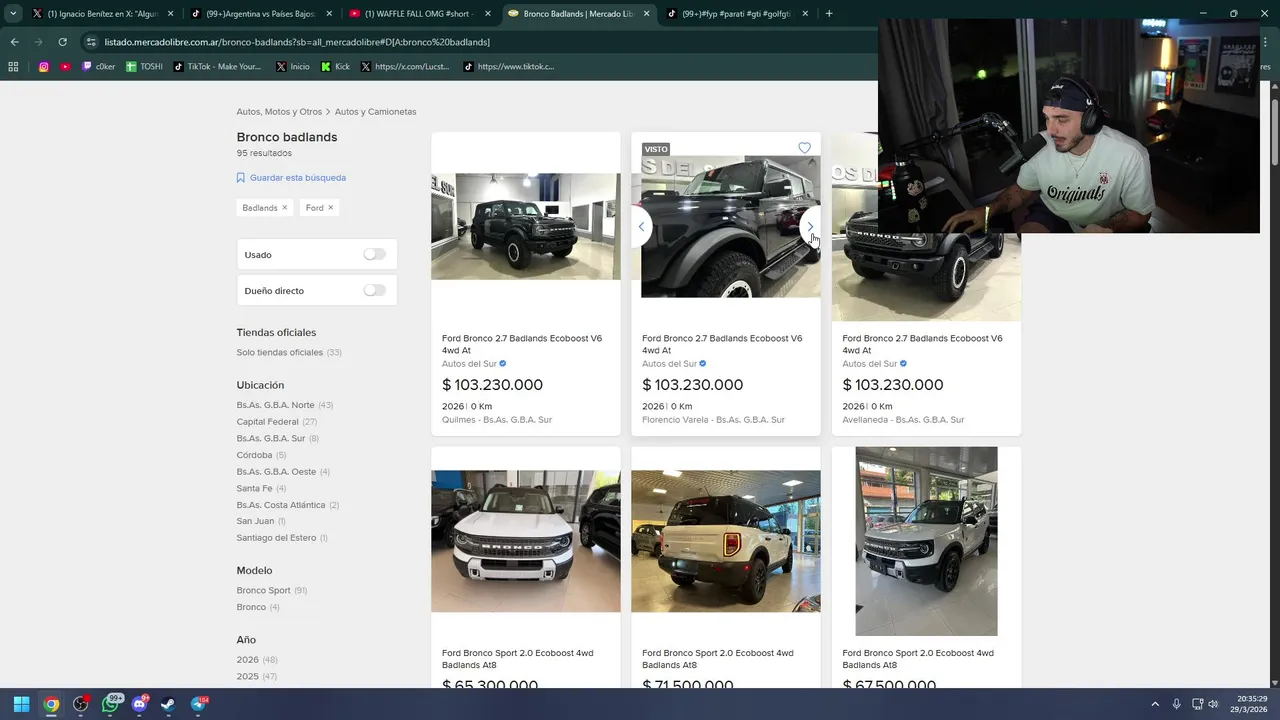Open the Instagram bookmark icon
This screenshot has width=1280, height=720.
pyautogui.click(x=44, y=67)
